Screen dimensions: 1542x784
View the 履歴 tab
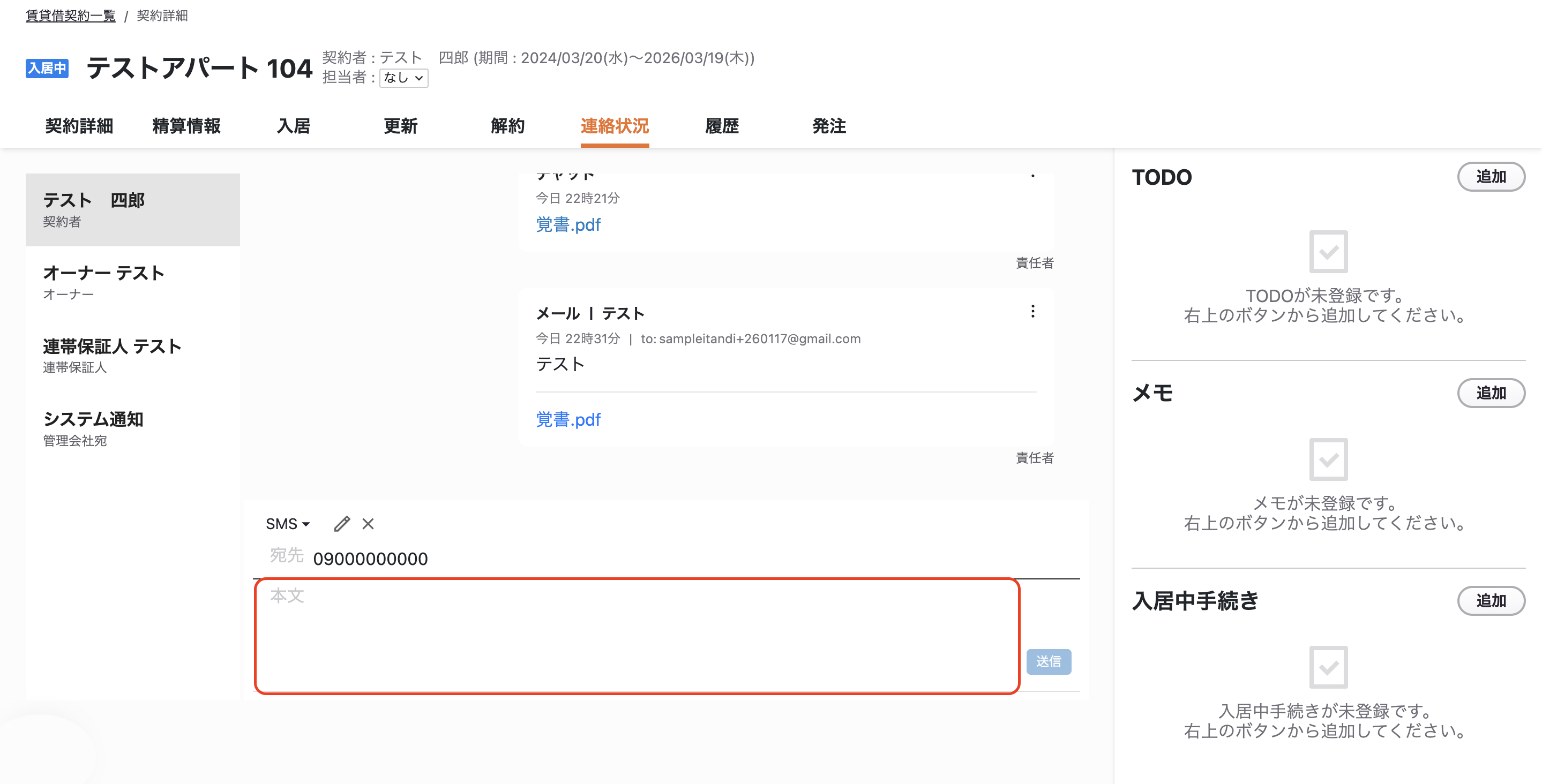click(722, 126)
